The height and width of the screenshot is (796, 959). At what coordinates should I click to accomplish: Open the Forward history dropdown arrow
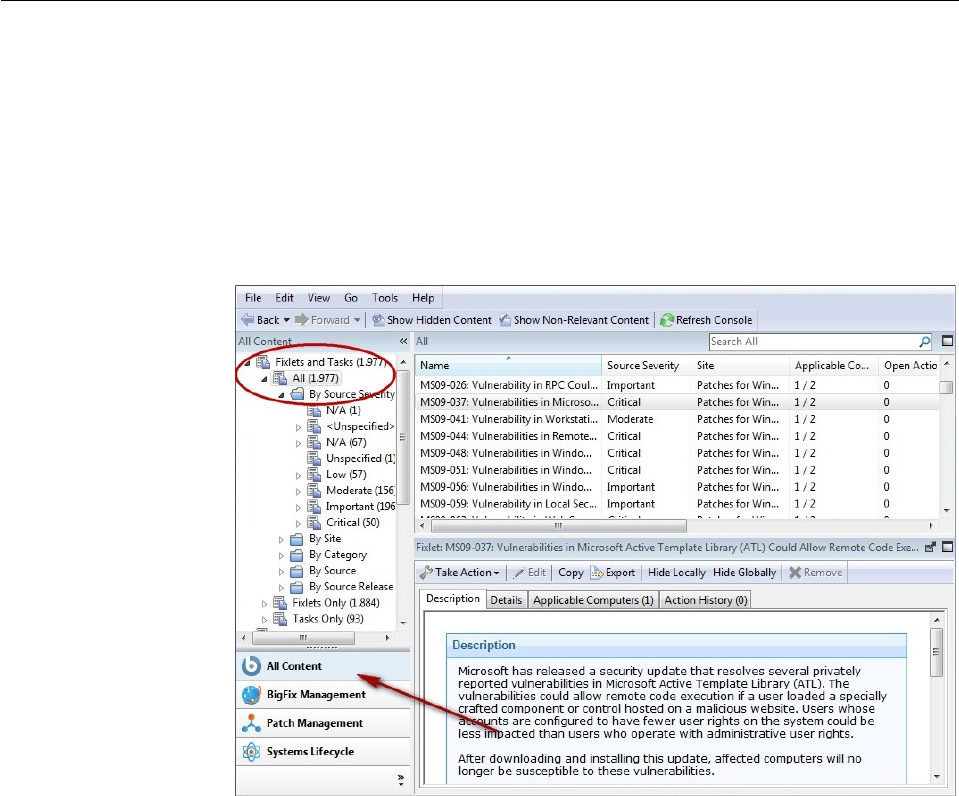[357, 320]
